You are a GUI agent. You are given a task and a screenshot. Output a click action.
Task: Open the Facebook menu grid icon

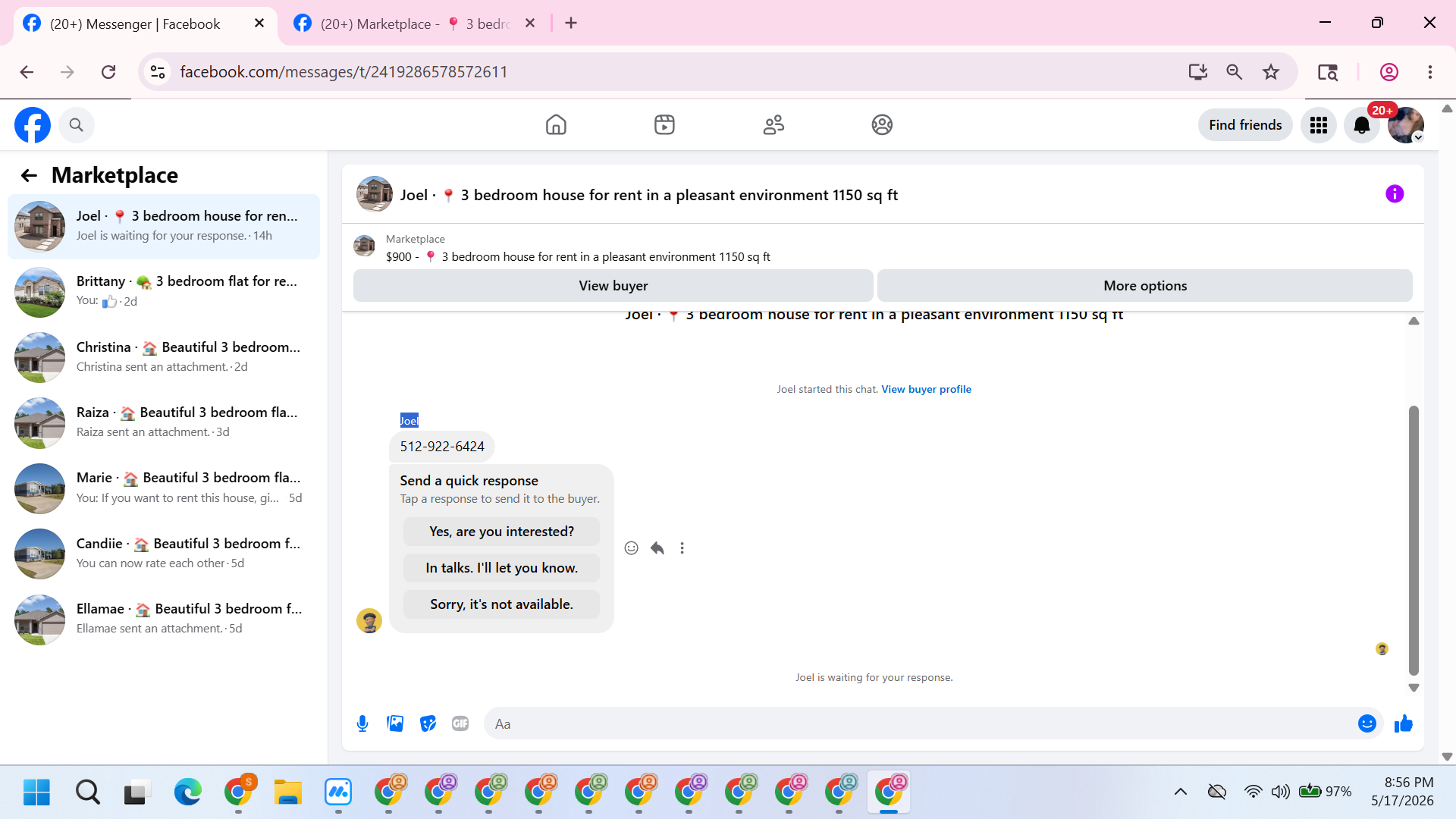pyautogui.click(x=1319, y=125)
